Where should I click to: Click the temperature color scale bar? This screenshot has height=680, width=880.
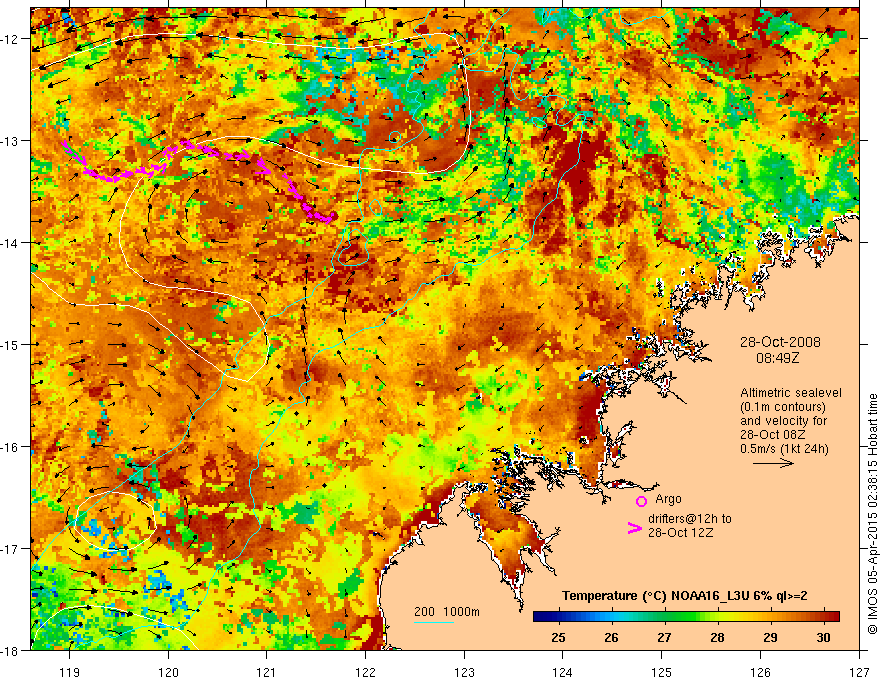686,616
